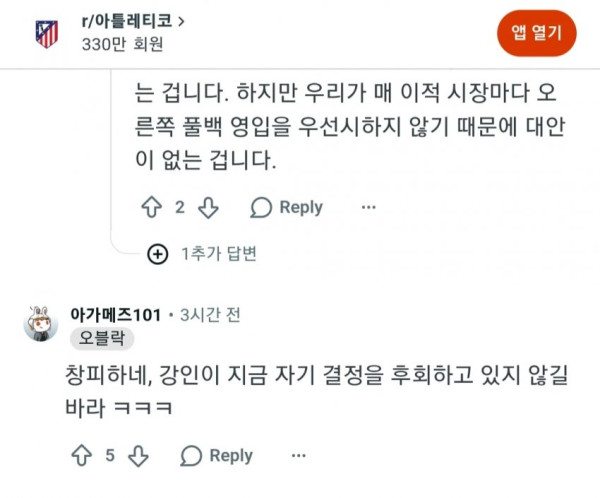600x498 pixels.
Task: Downvote the 아가메즈101 comment
Action: click(x=138, y=456)
